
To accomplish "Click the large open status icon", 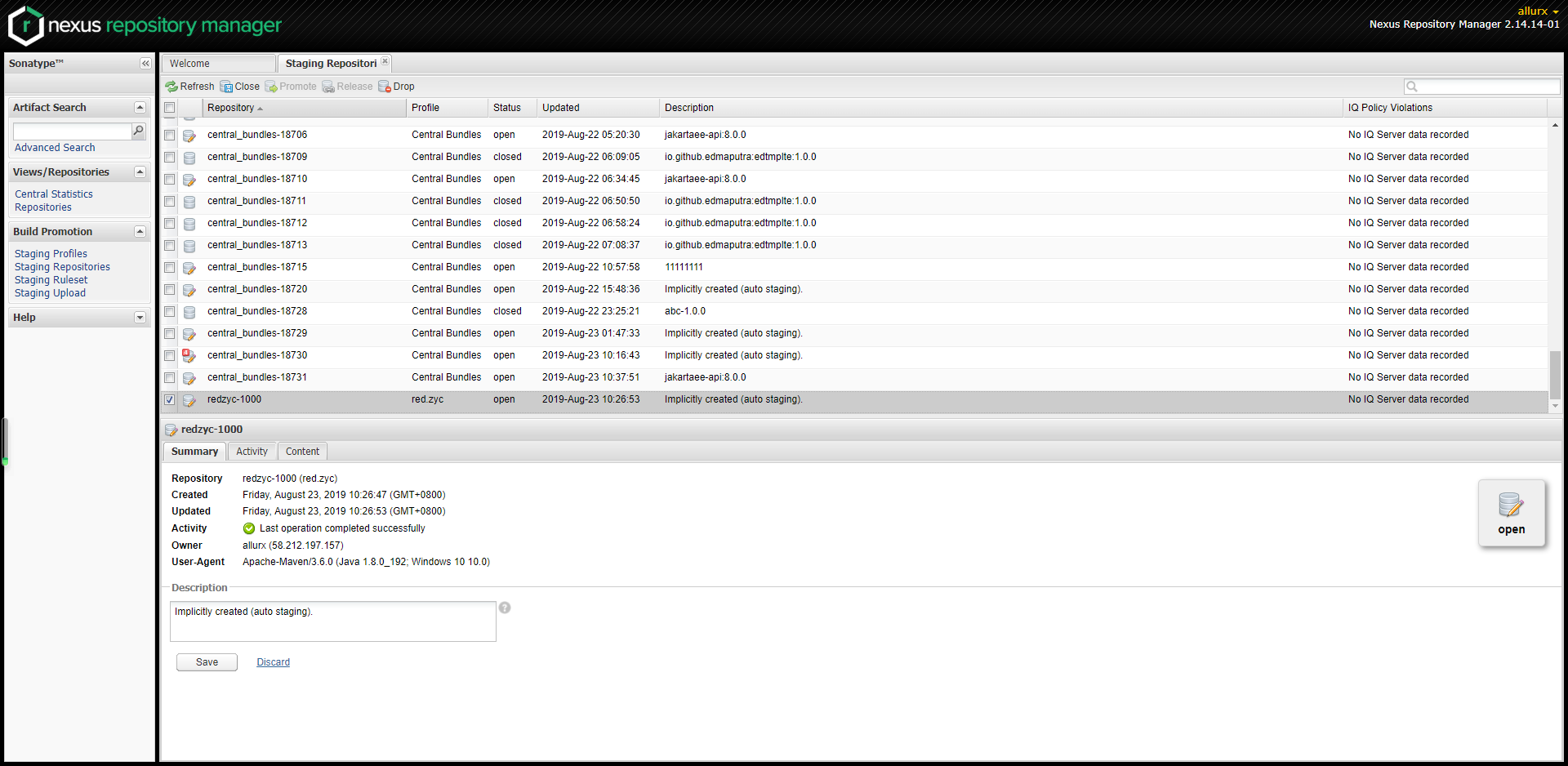I will 1510,505.
